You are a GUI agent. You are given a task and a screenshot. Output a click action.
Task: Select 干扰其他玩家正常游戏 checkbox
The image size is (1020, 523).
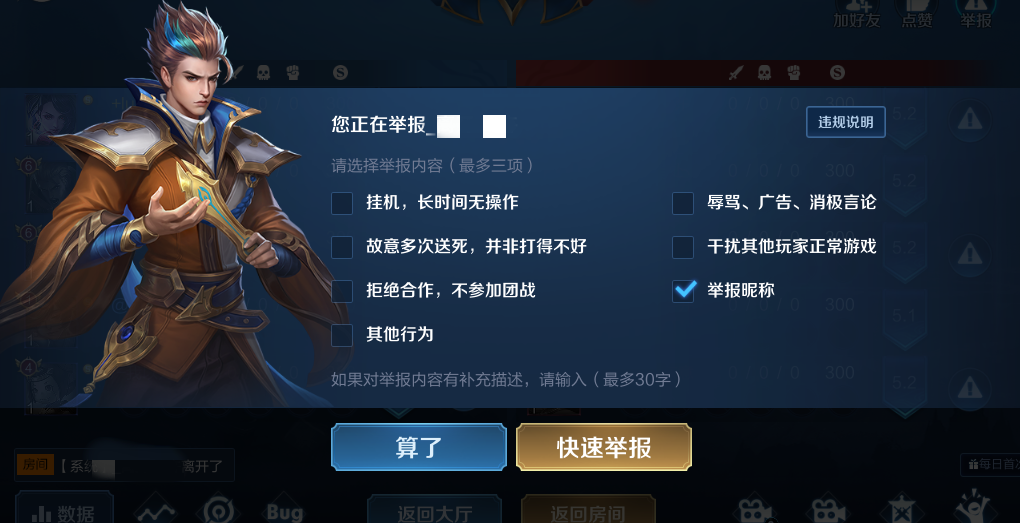683,247
